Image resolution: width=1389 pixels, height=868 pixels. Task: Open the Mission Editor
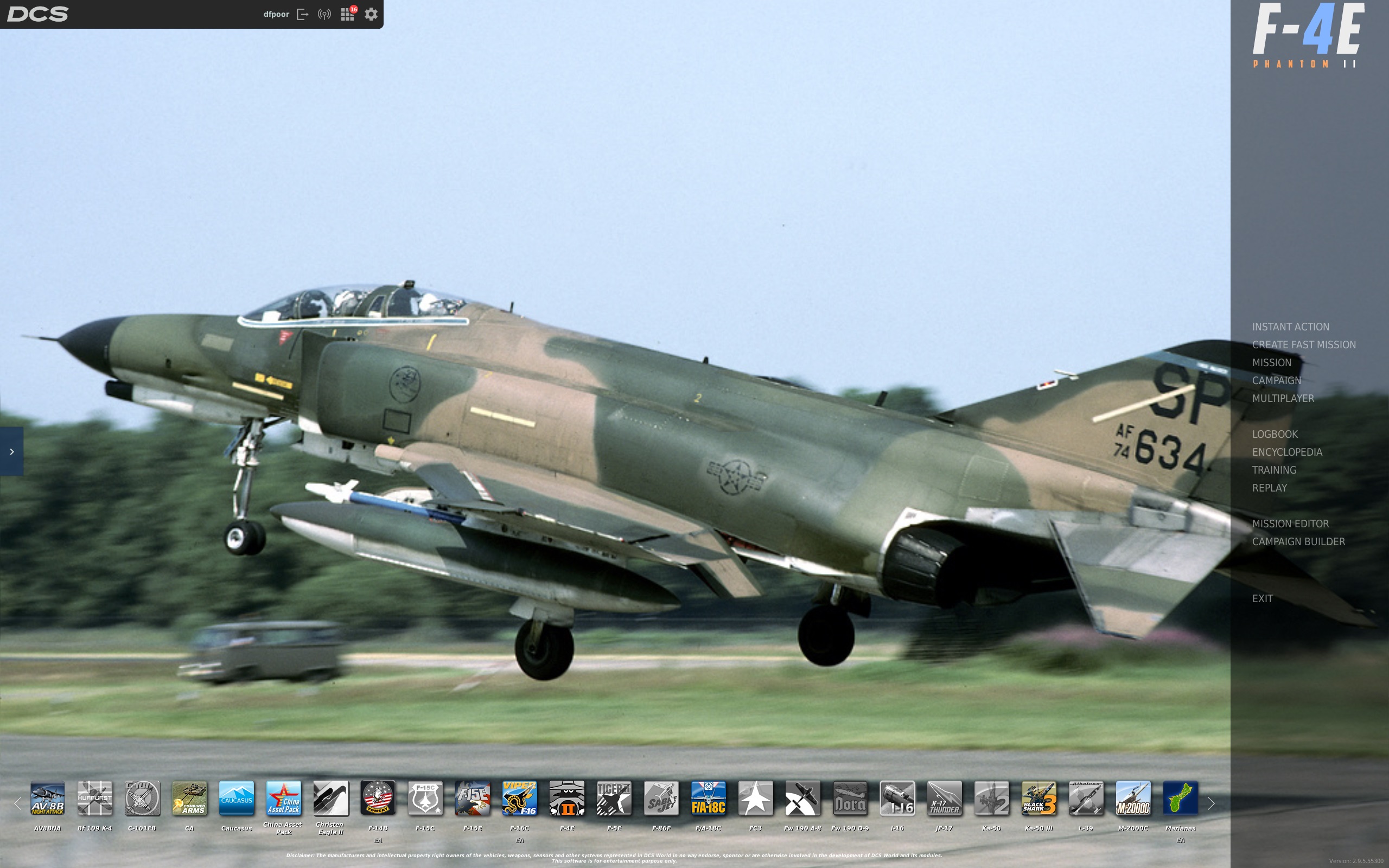coord(1290,524)
